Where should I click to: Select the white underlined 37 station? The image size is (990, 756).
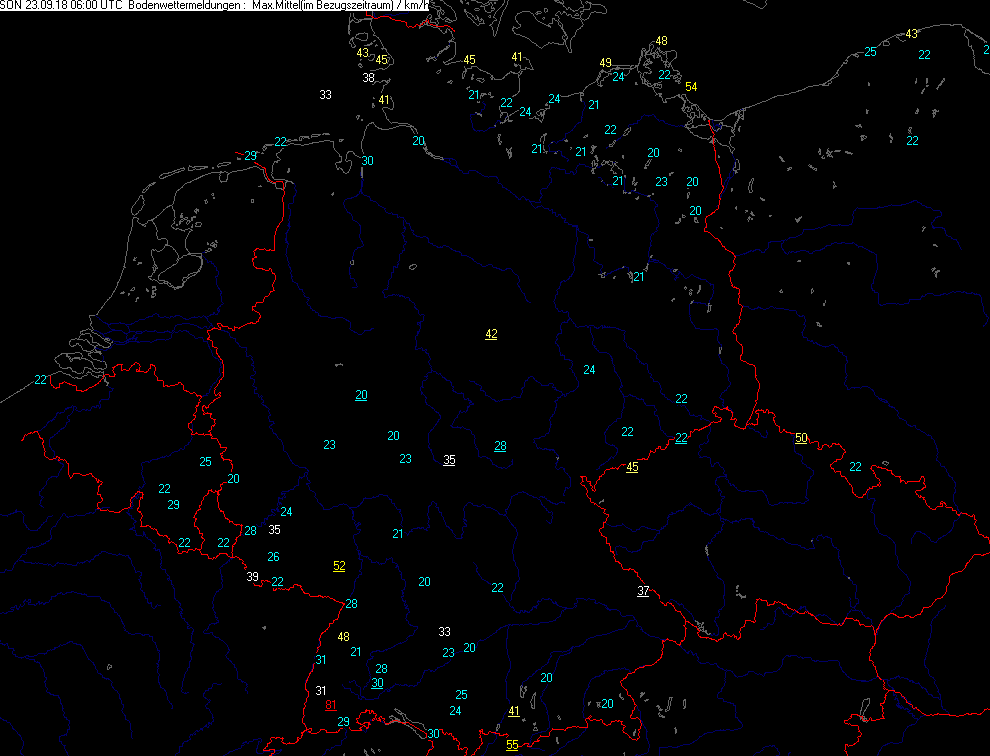(x=643, y=591)
